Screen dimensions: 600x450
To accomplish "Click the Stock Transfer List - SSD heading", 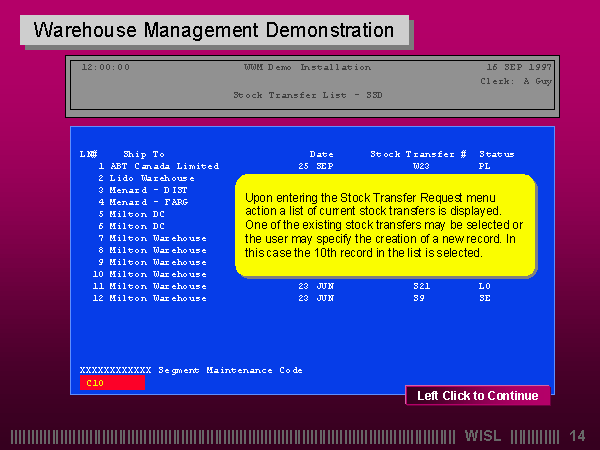I will click(x=307, y=95).
